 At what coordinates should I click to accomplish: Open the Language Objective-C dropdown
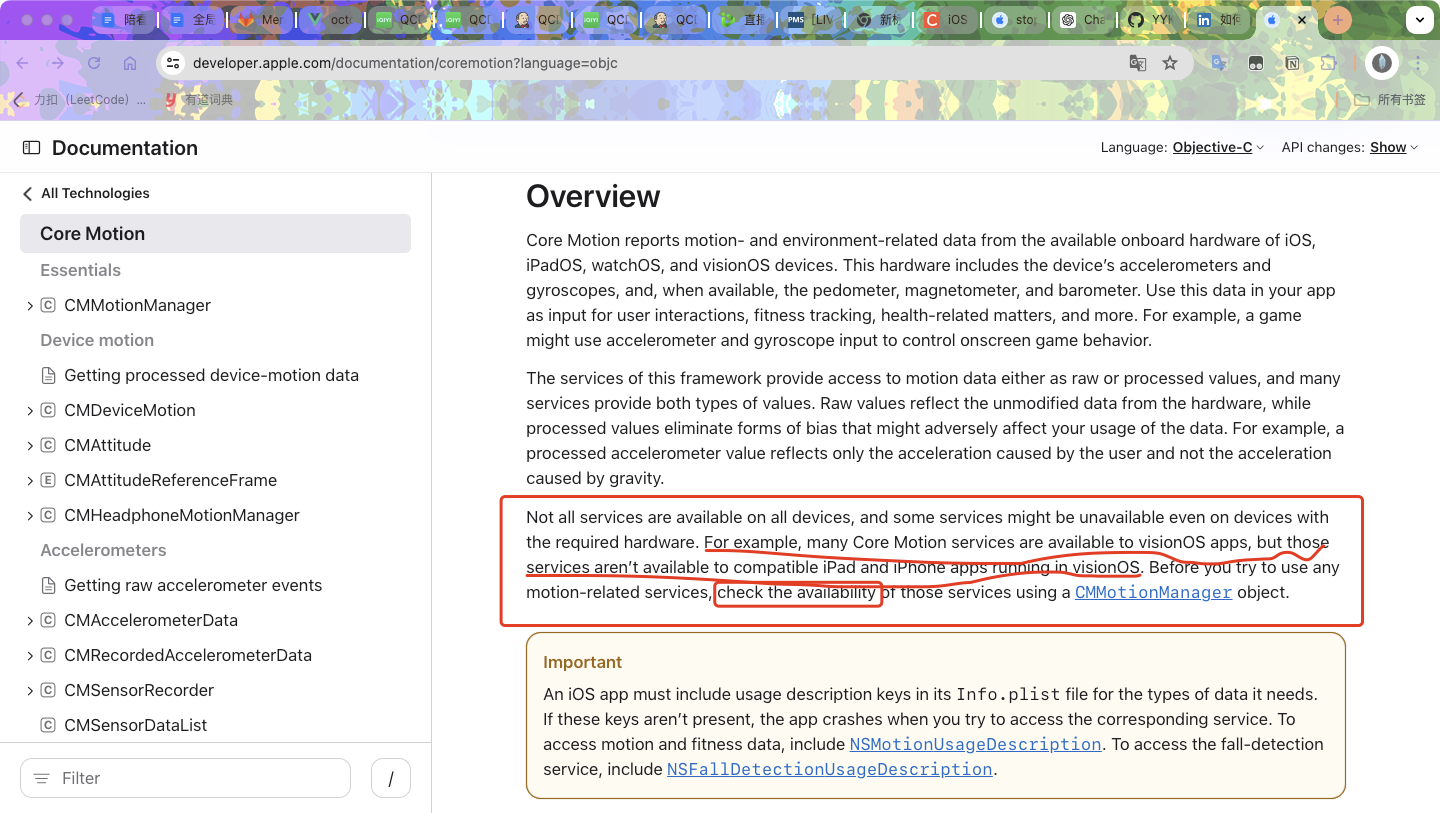tap(1218, 148)
